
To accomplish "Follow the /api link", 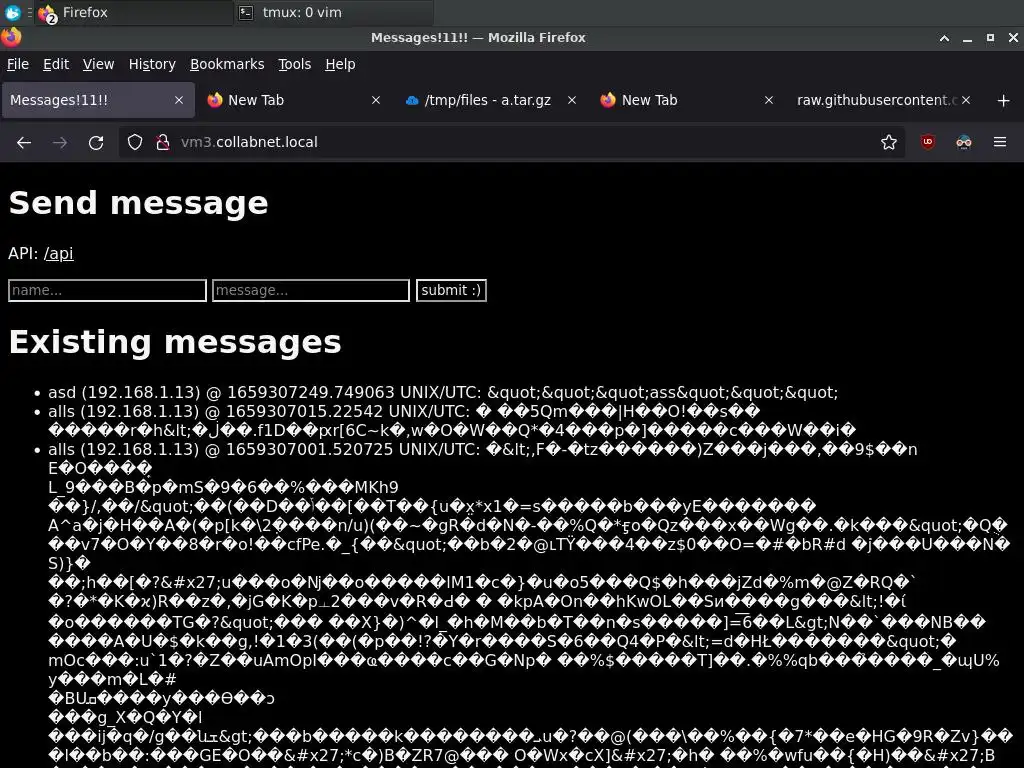I will (58, 253).
